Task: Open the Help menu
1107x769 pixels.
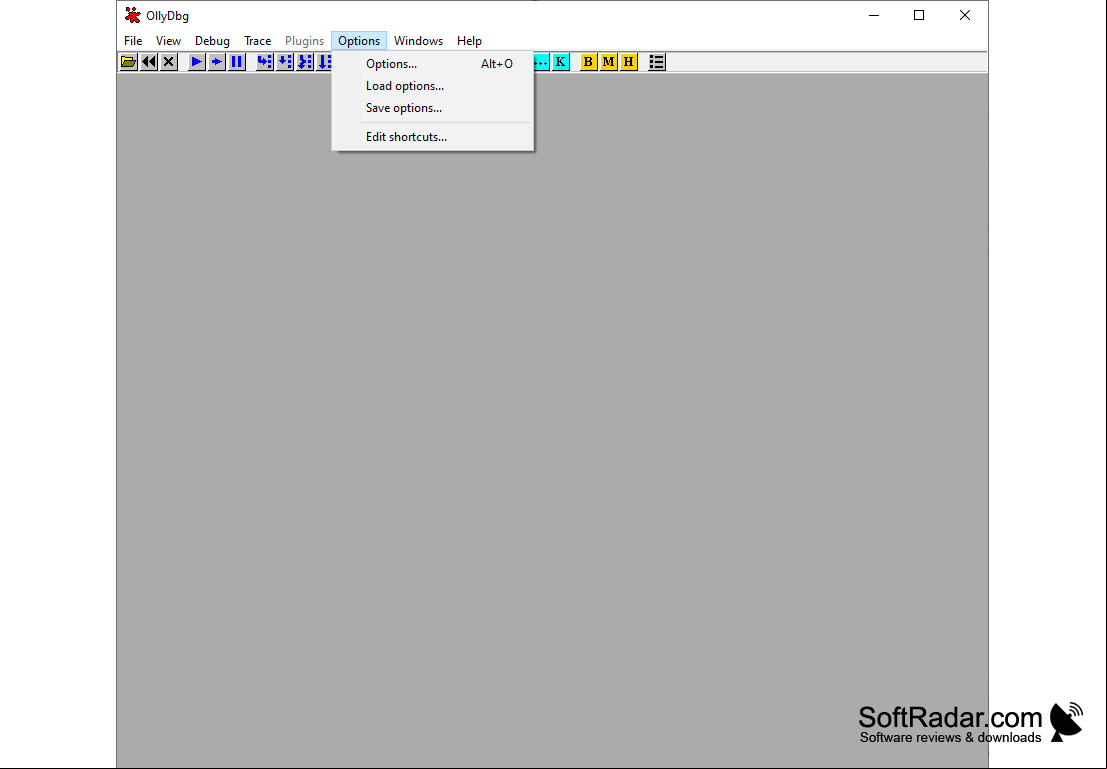Action: coord(469,41)
